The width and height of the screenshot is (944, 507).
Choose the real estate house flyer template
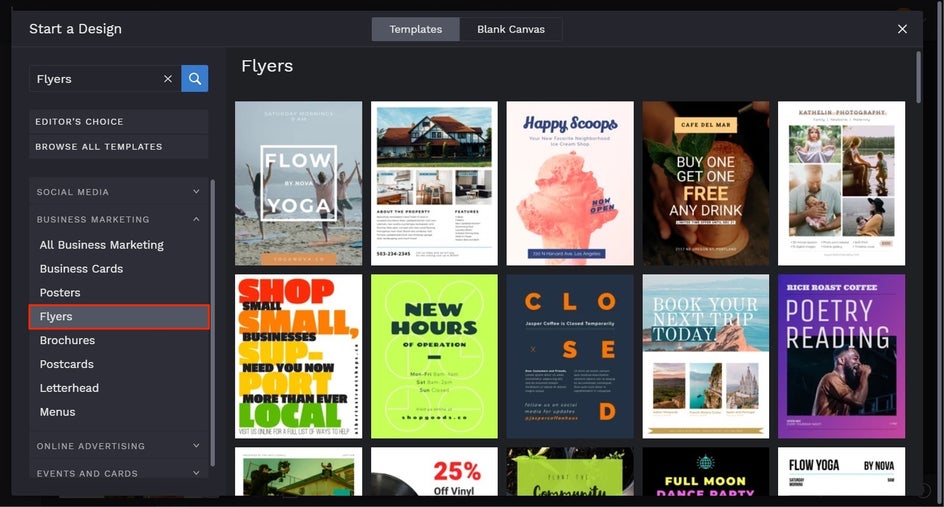tap(434, 183)
